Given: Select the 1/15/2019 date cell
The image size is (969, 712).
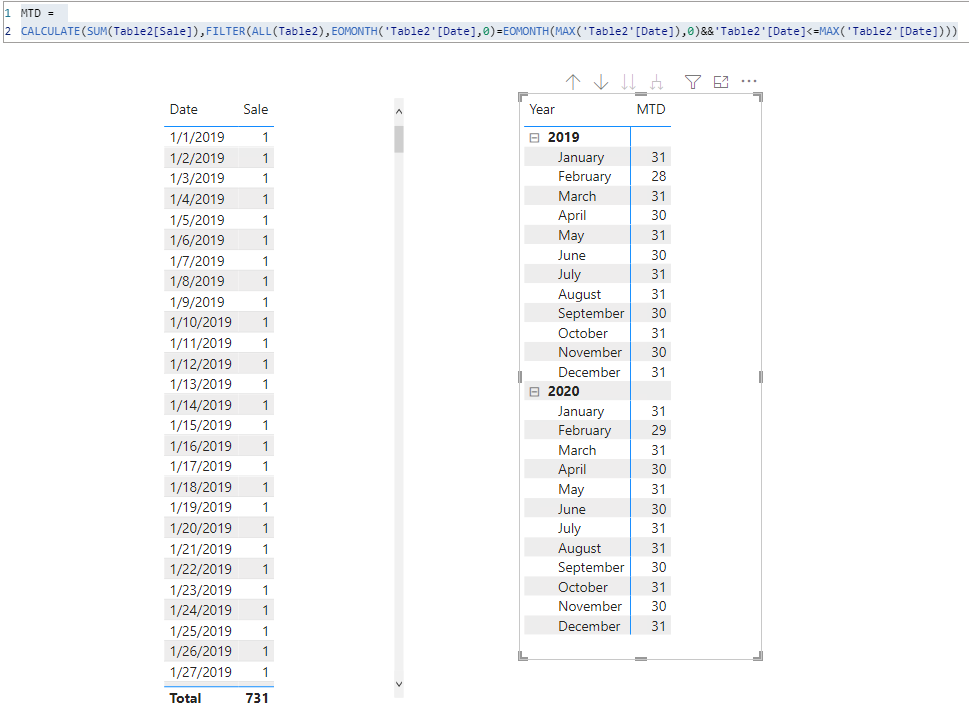Looking at the screenshot, I should point(201,425).
